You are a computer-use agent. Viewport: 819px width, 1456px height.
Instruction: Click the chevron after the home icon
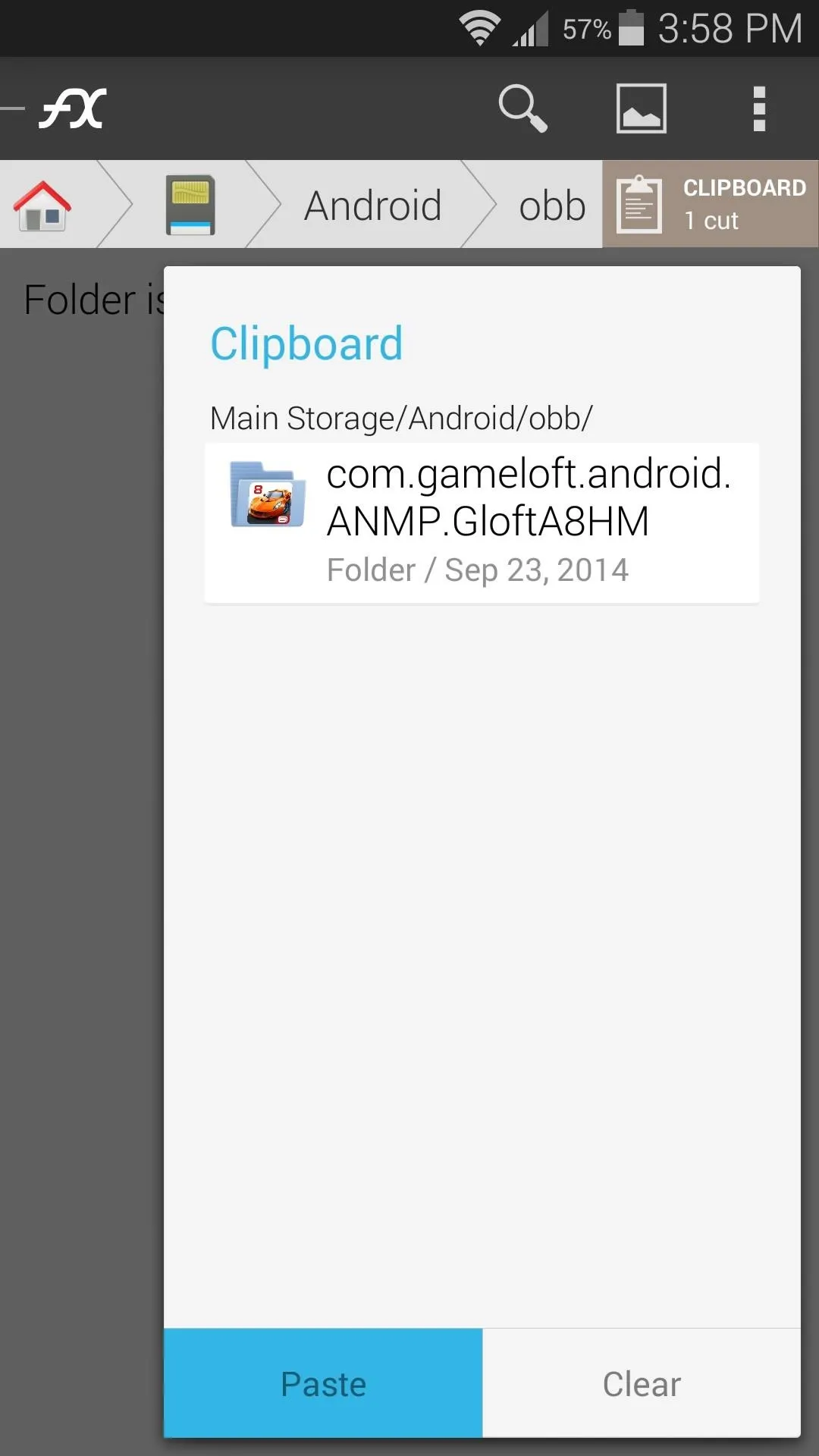(115, 204)
